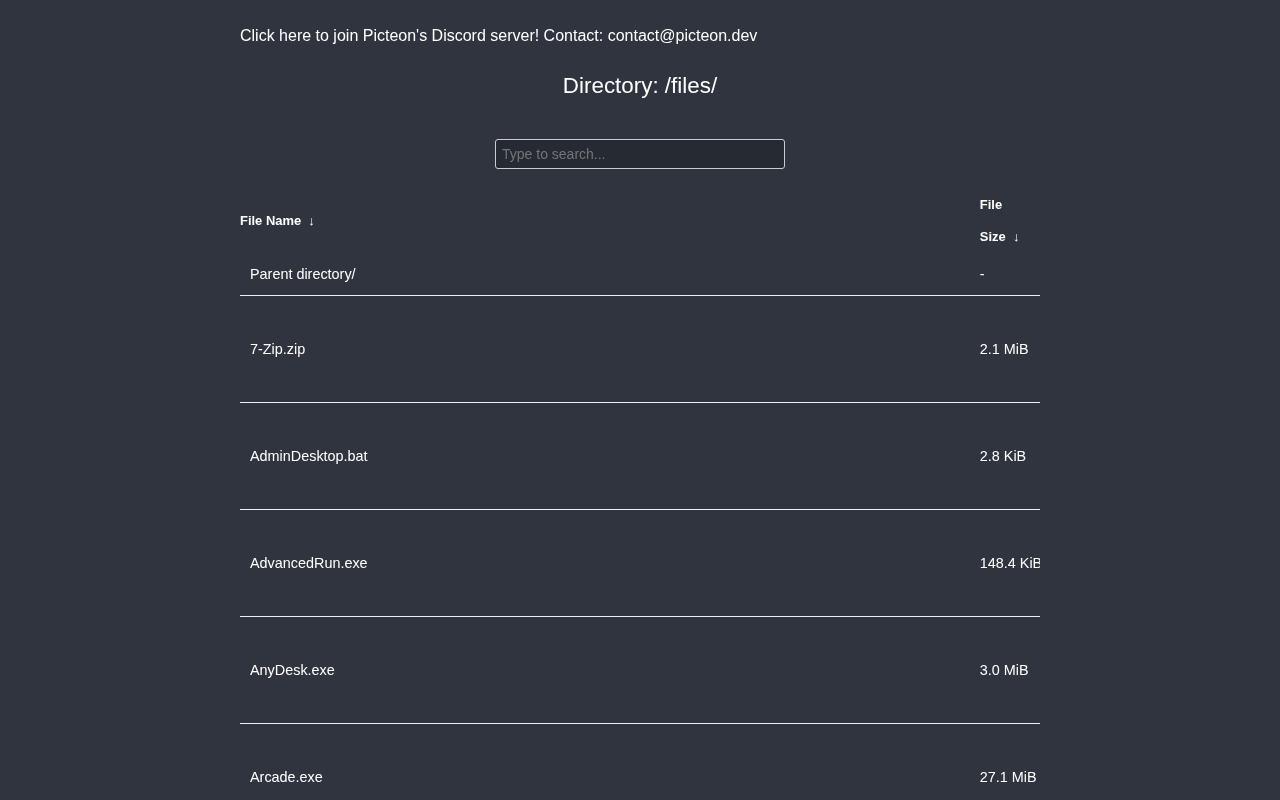Click the Arcade.exe file link

[286, 777]
